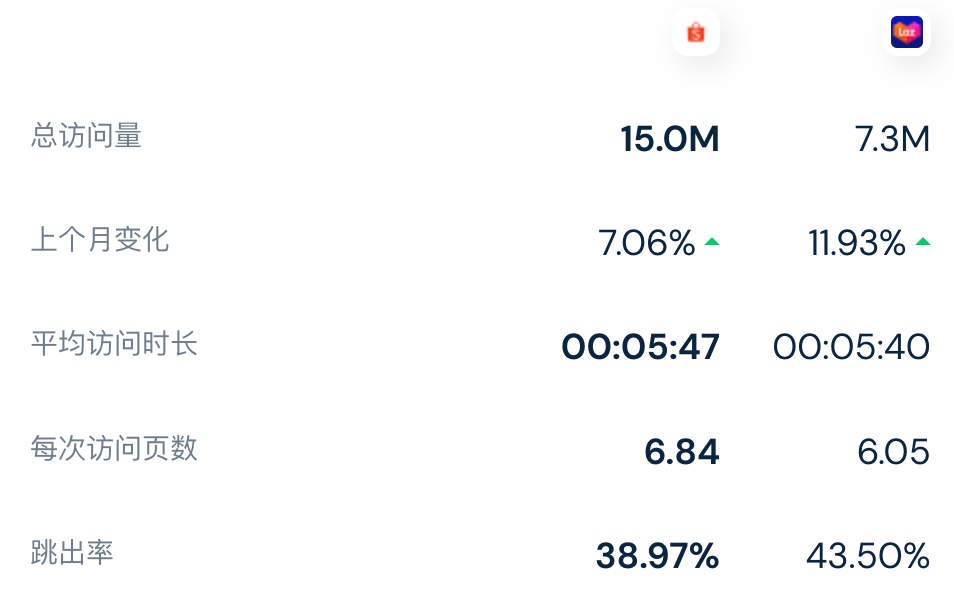Select the 平均访问时长 row label

114,344
